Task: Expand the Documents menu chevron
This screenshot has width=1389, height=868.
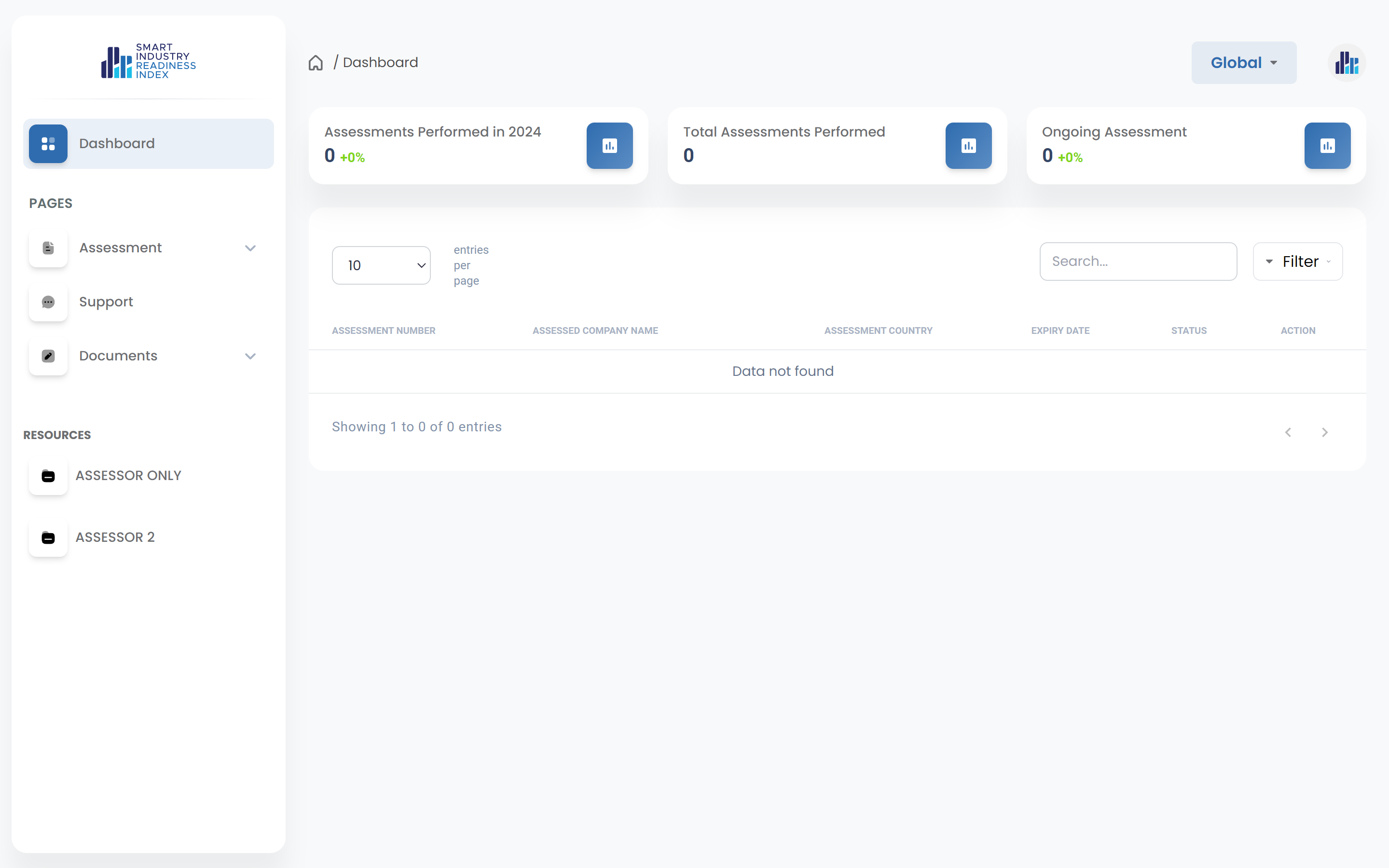Action: pos(250,356)
